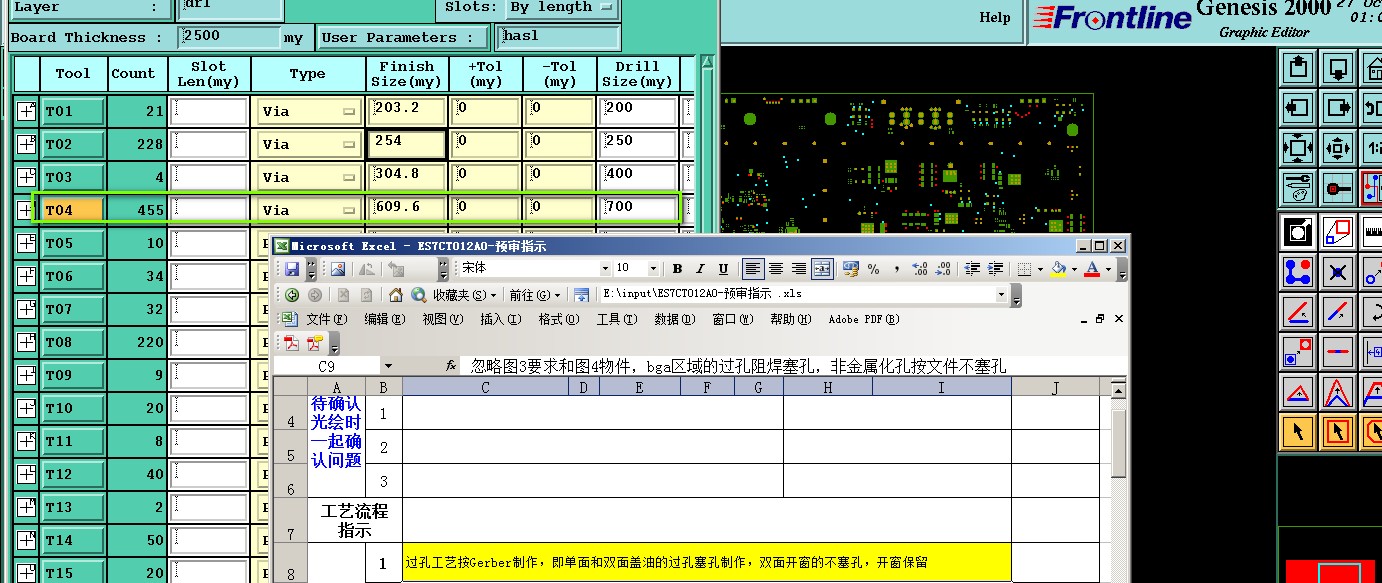1382x583 pixels.
Task: Click the X with blue center dot icon
Action: click(x=1338, y=272)
